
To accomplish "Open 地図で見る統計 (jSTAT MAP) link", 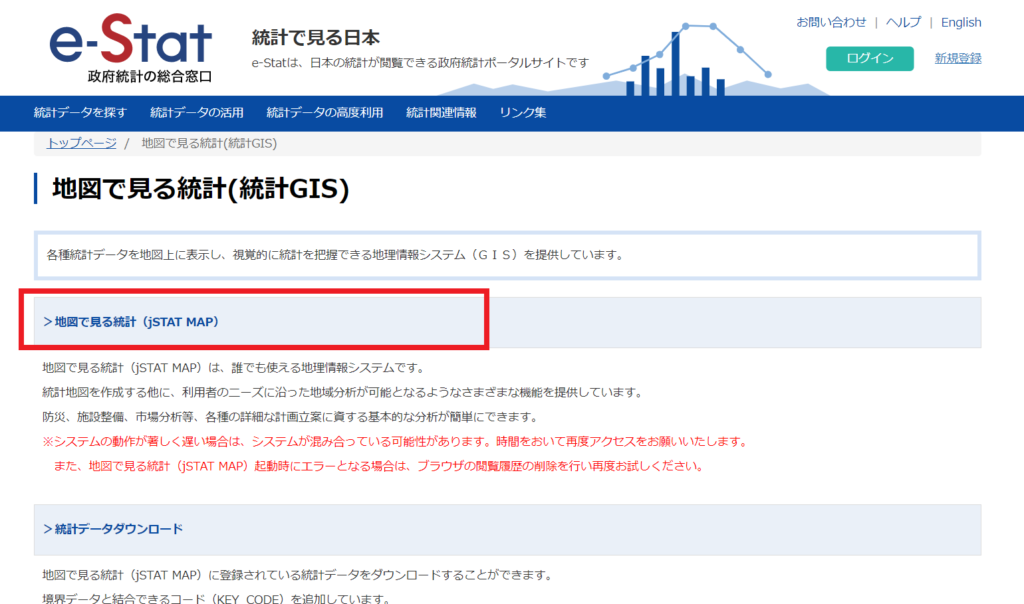I will coord(131,322).
